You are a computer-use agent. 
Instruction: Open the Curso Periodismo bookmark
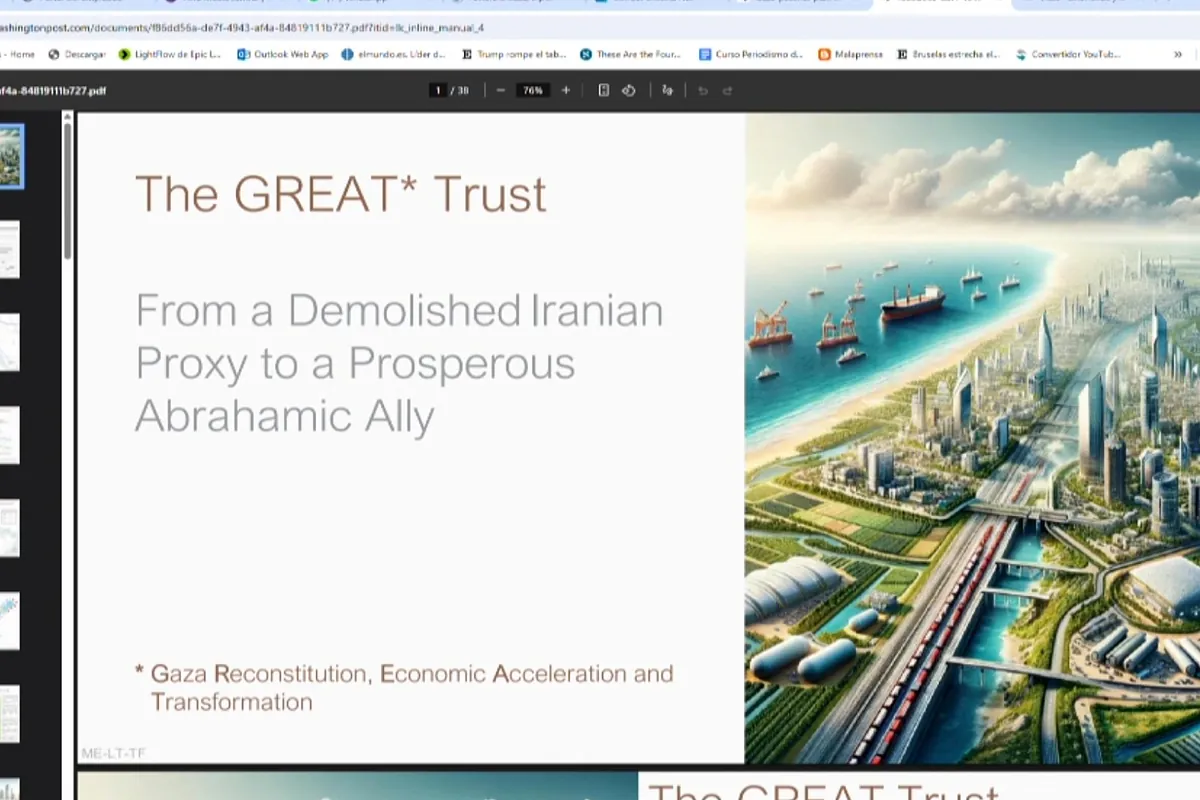(751, 54)
